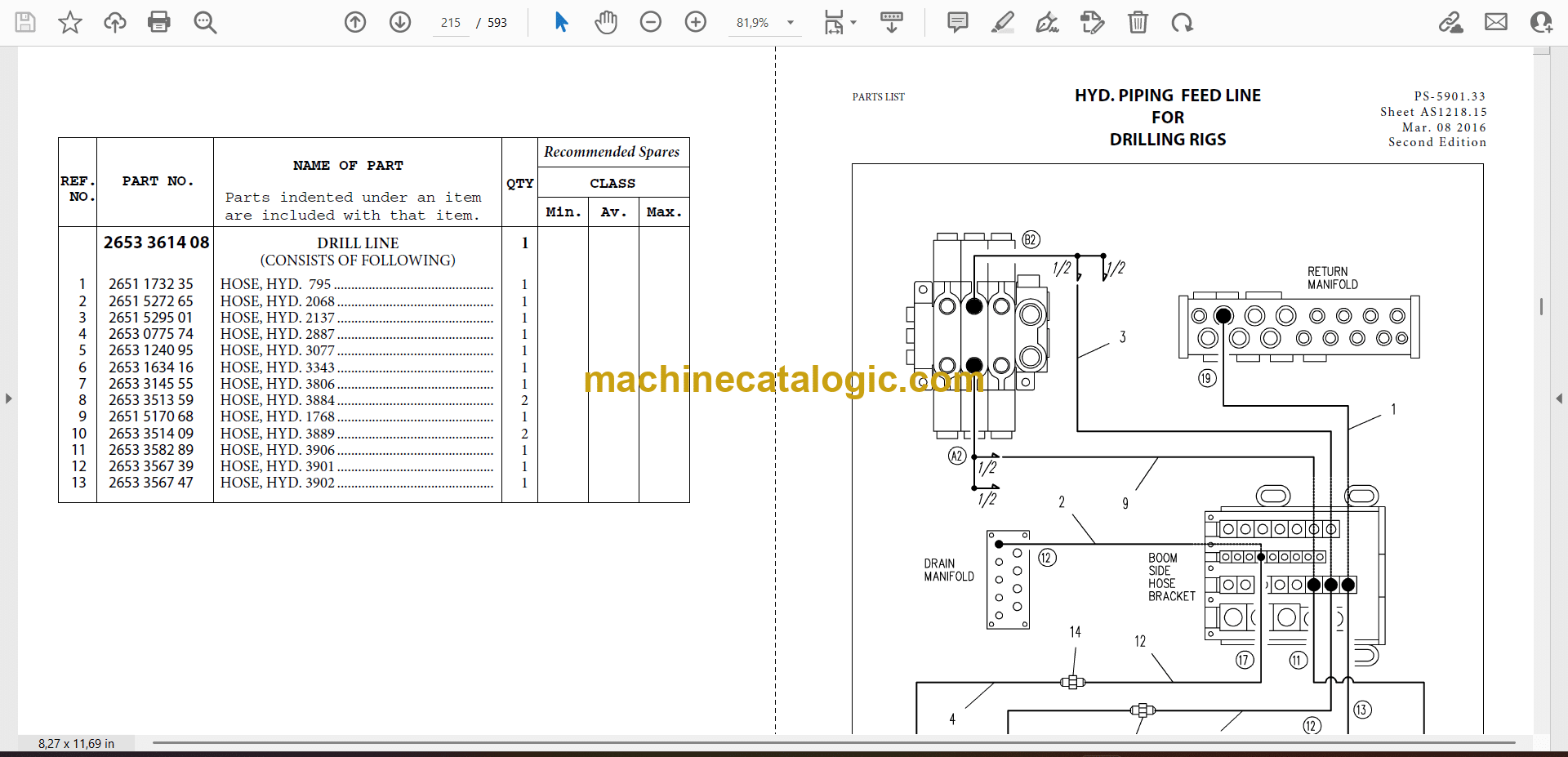
Task: Select the highlight text pen tool
Action: click(x=1003, y=22)
